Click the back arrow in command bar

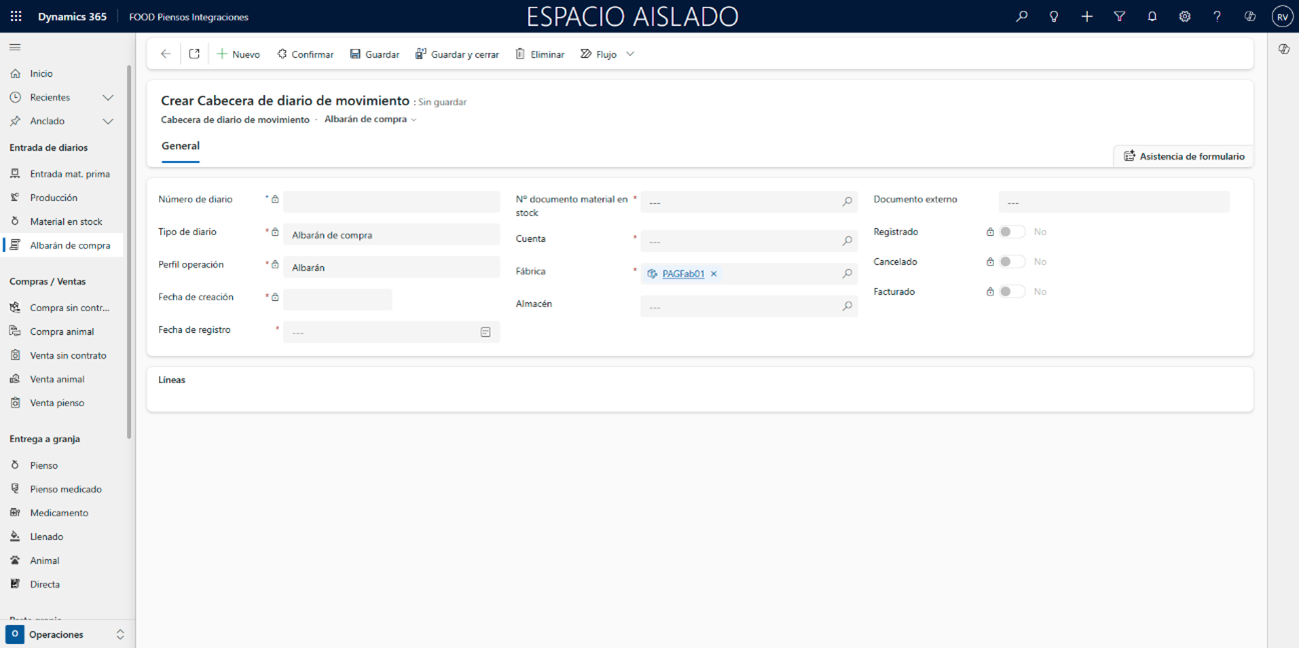(x=166, y=54)
